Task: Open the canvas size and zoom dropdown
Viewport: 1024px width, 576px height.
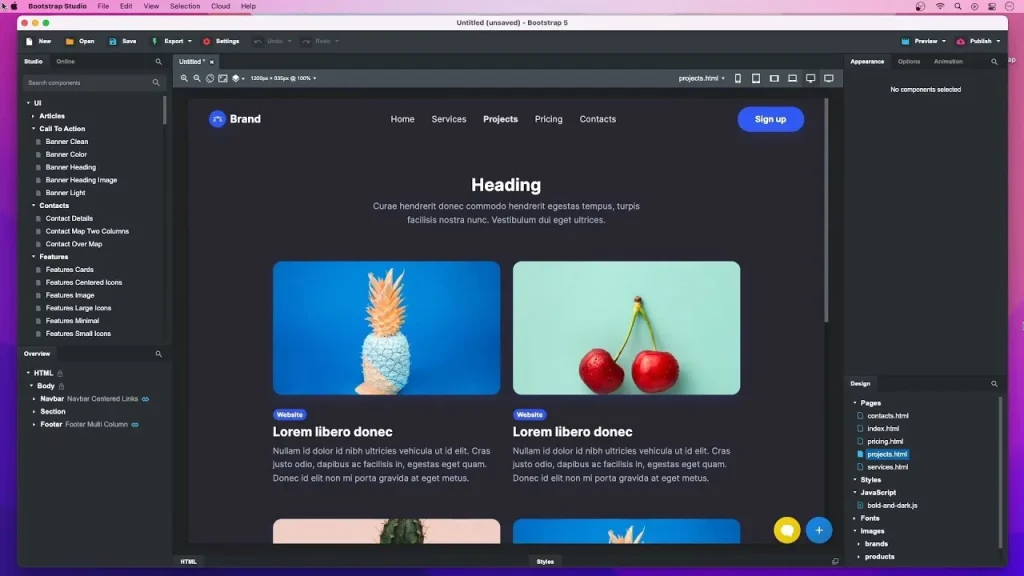Action: (283, 78)
